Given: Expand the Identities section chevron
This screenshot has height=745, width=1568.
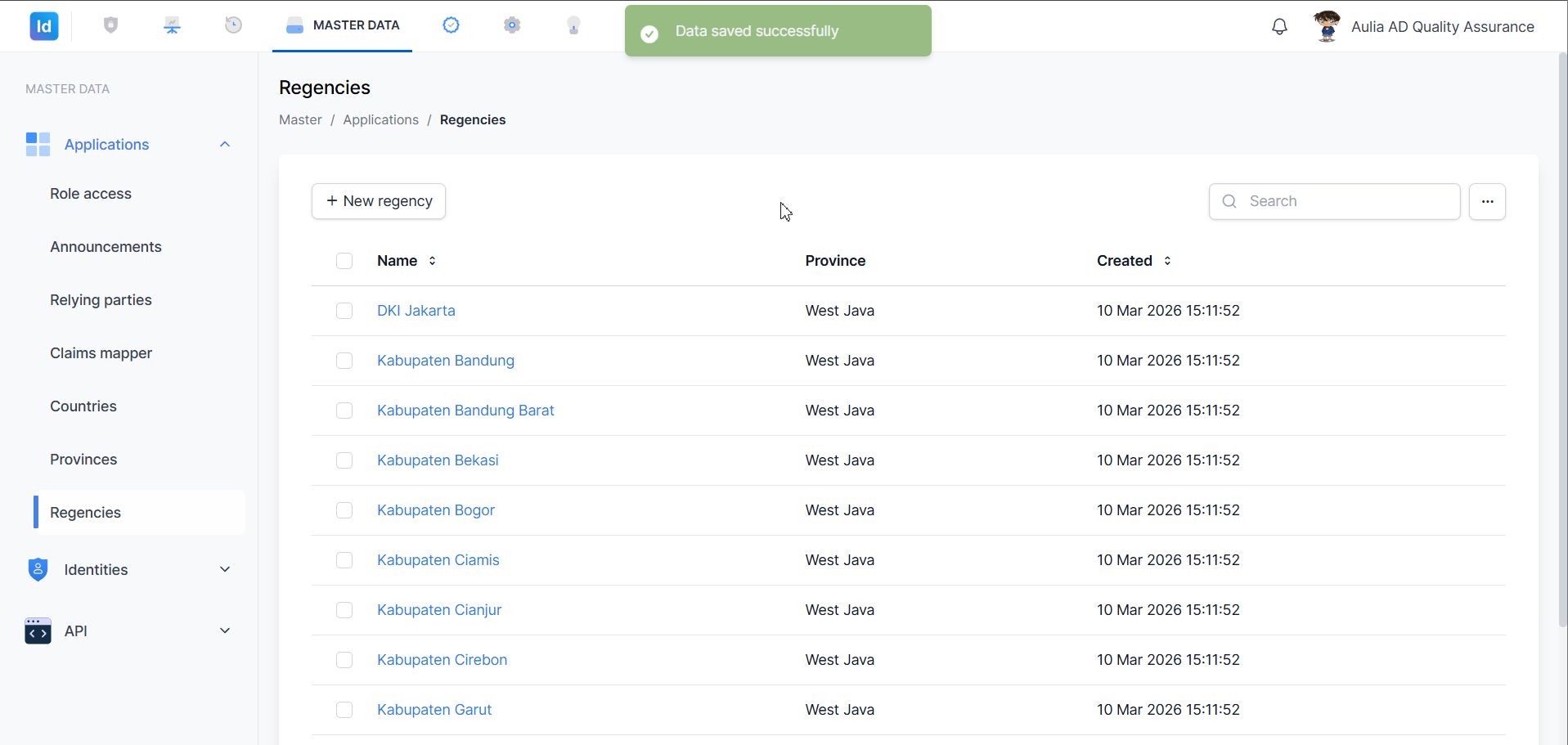Looking at the screenshot, I should point(225,569).
